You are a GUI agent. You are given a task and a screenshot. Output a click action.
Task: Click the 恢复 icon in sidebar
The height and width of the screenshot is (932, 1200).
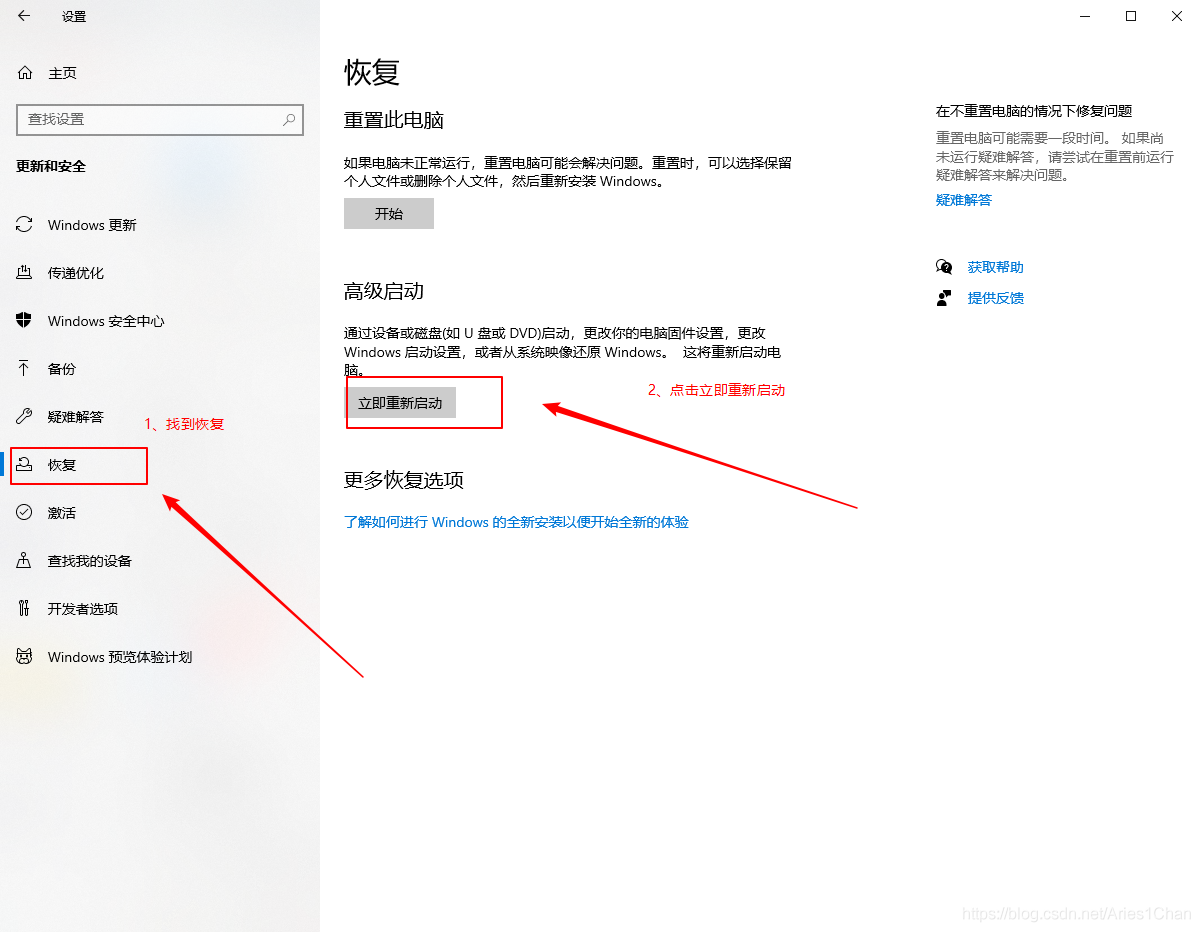[x=25, y=465]
